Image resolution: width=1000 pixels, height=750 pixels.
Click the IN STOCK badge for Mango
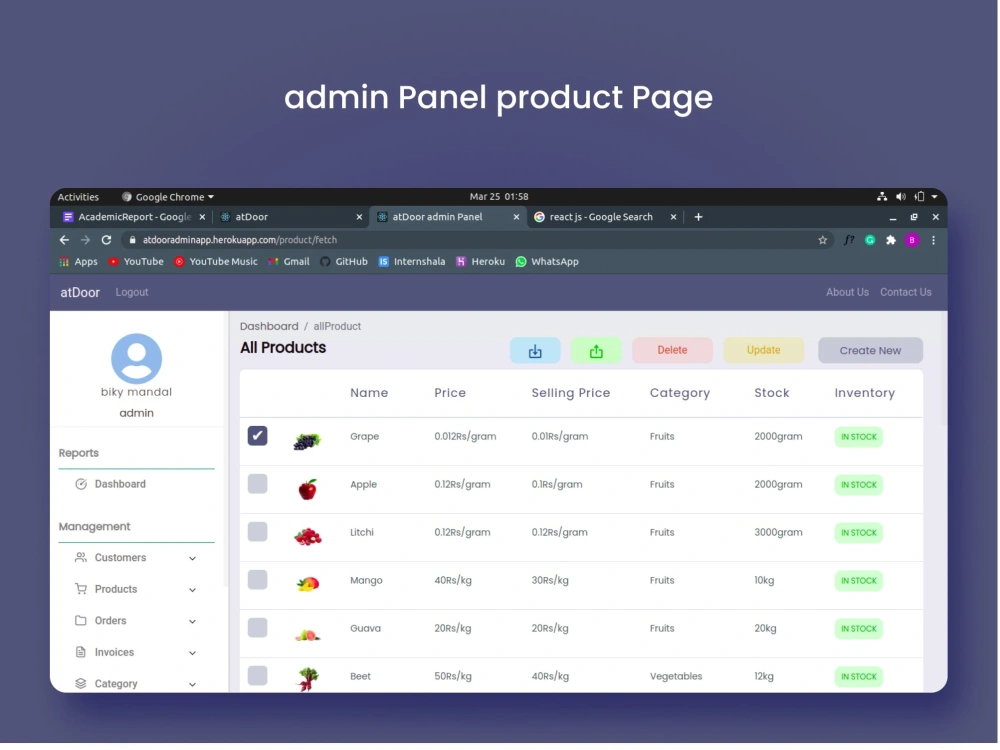point(860,582)
